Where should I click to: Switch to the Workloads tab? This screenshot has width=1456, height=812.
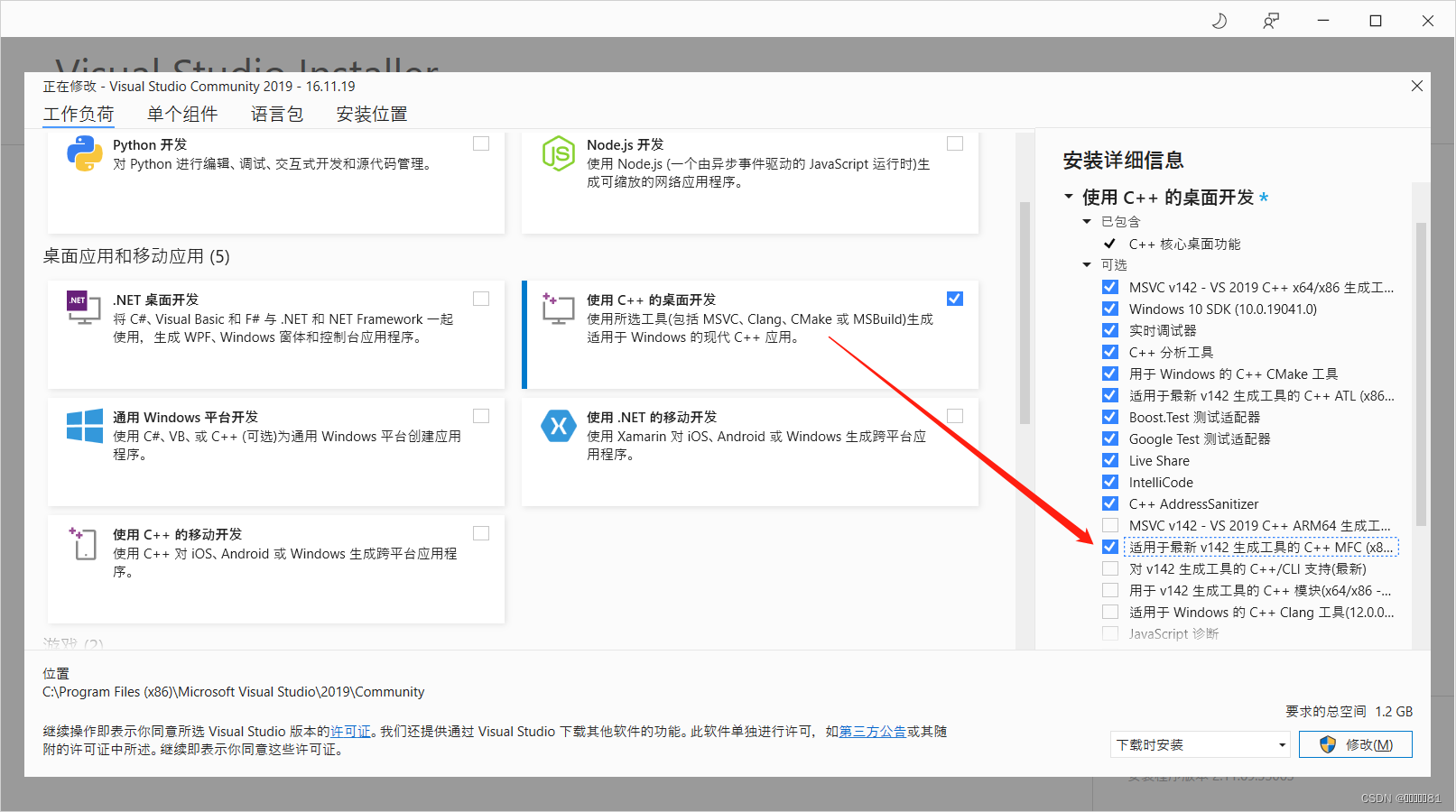pyautogui.click(x=79, y=114)
